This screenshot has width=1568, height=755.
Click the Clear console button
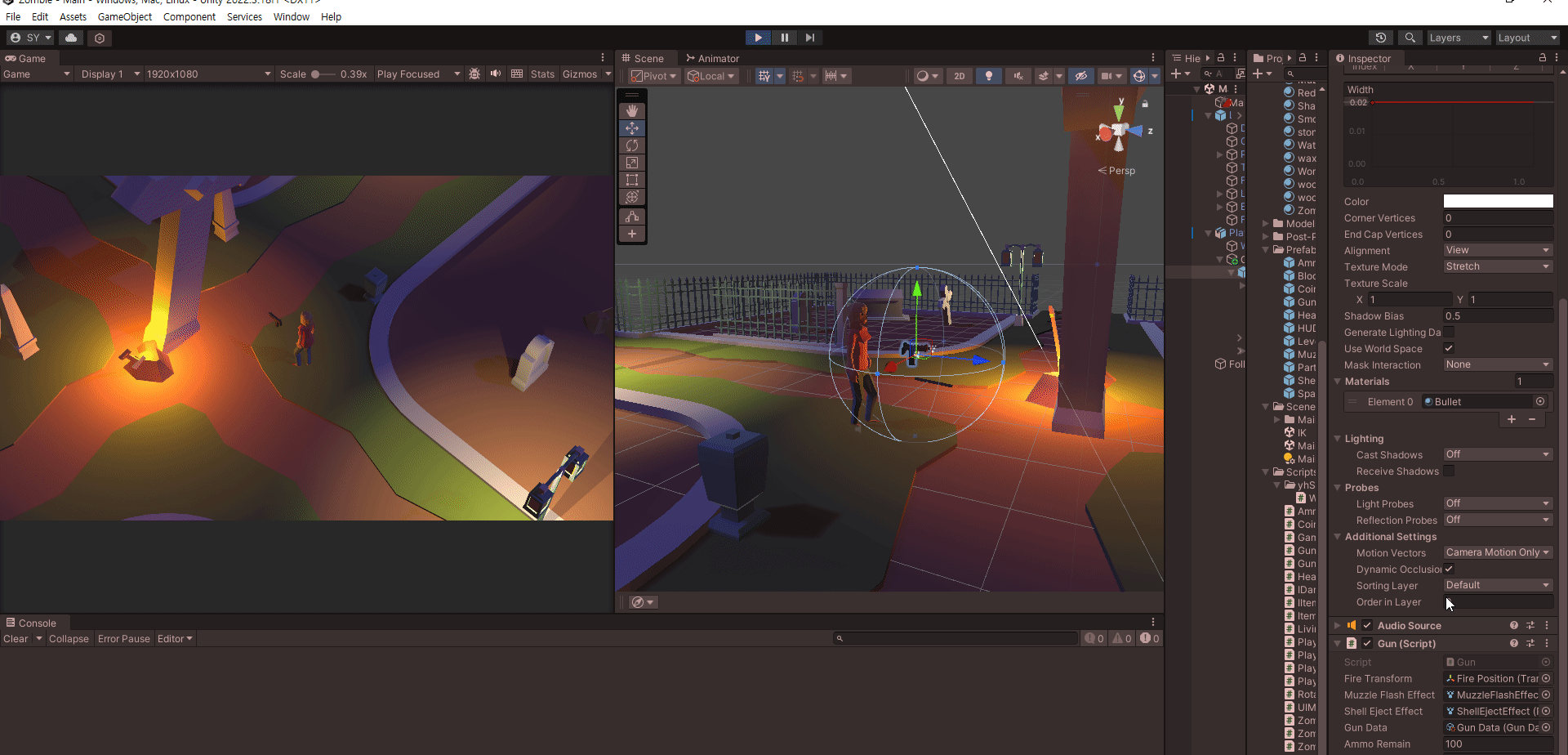[16, 639]
